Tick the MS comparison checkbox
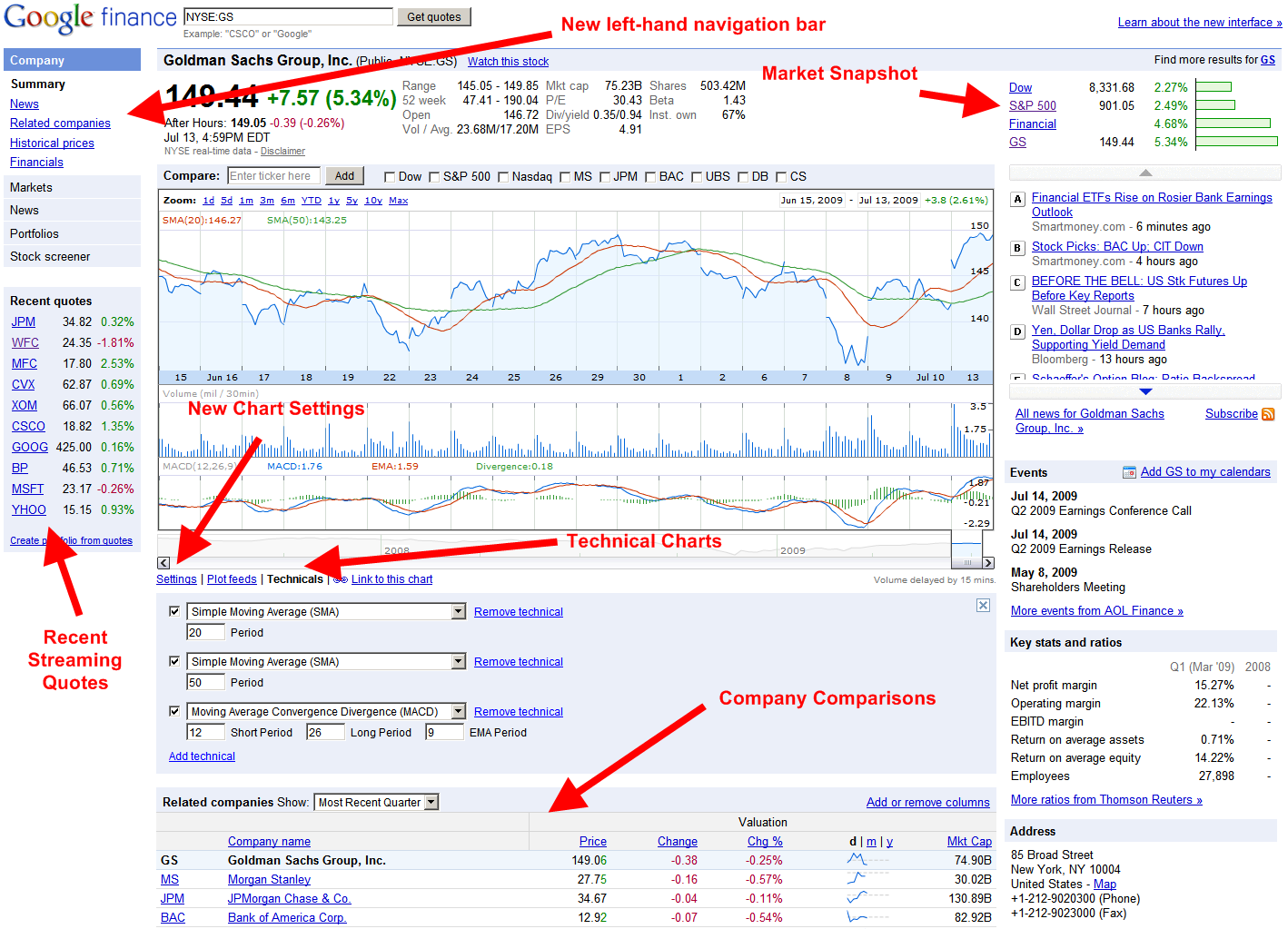Viewport: 1288px width, 929px height. pyautogui.click(x=565, y=177)
